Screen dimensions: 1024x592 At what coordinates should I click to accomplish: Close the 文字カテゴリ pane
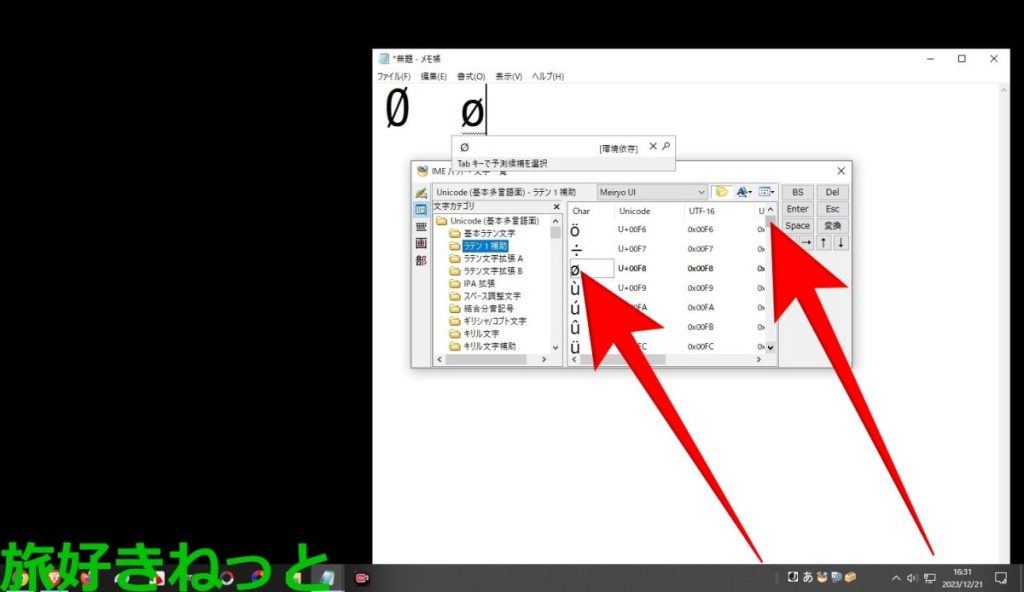coord(556,206)
